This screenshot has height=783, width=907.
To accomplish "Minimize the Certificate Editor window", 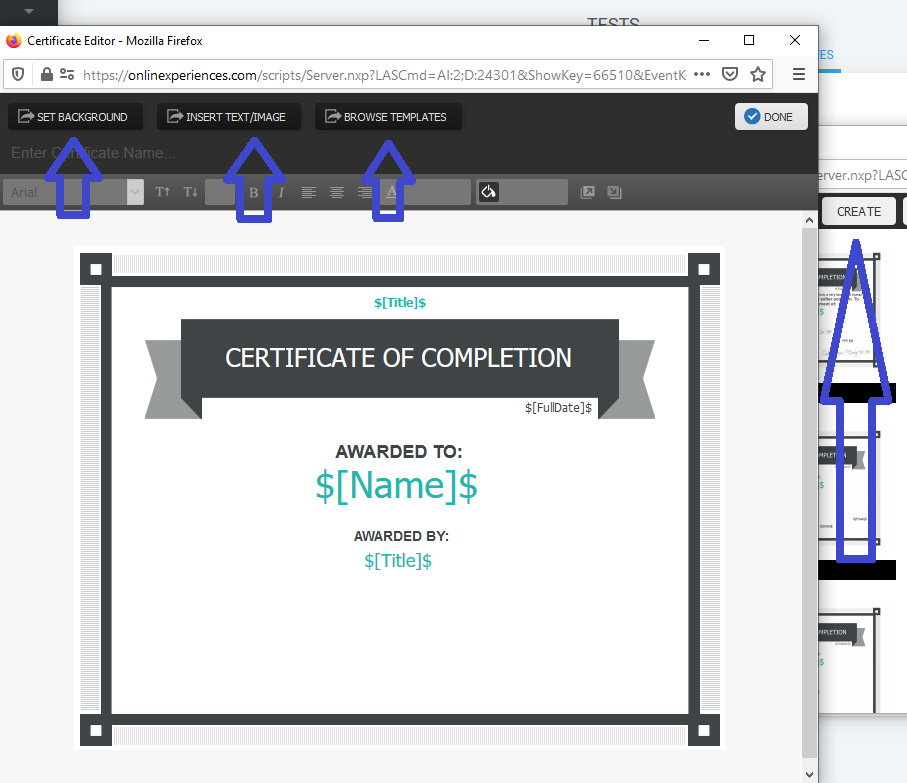I will pyautogui.click(x=704, y=40).
